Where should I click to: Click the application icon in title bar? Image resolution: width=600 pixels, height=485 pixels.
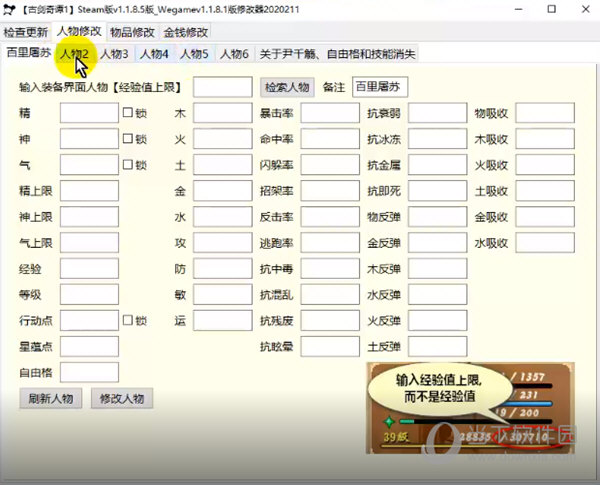[11, 9]
